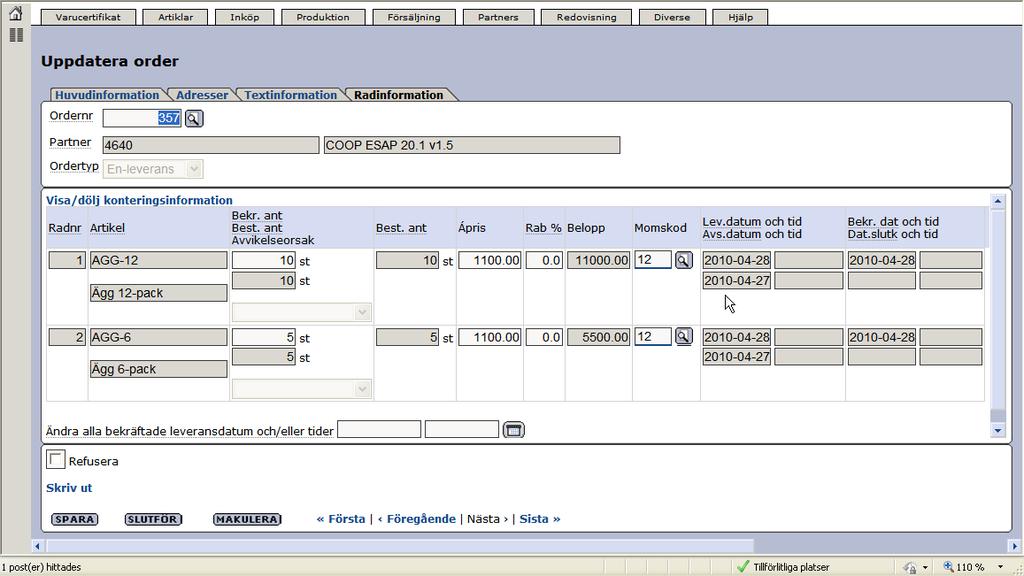This screenshot has width=1024, height=576.
Task: Open the Varucertifikat menu
Action: 88,17
